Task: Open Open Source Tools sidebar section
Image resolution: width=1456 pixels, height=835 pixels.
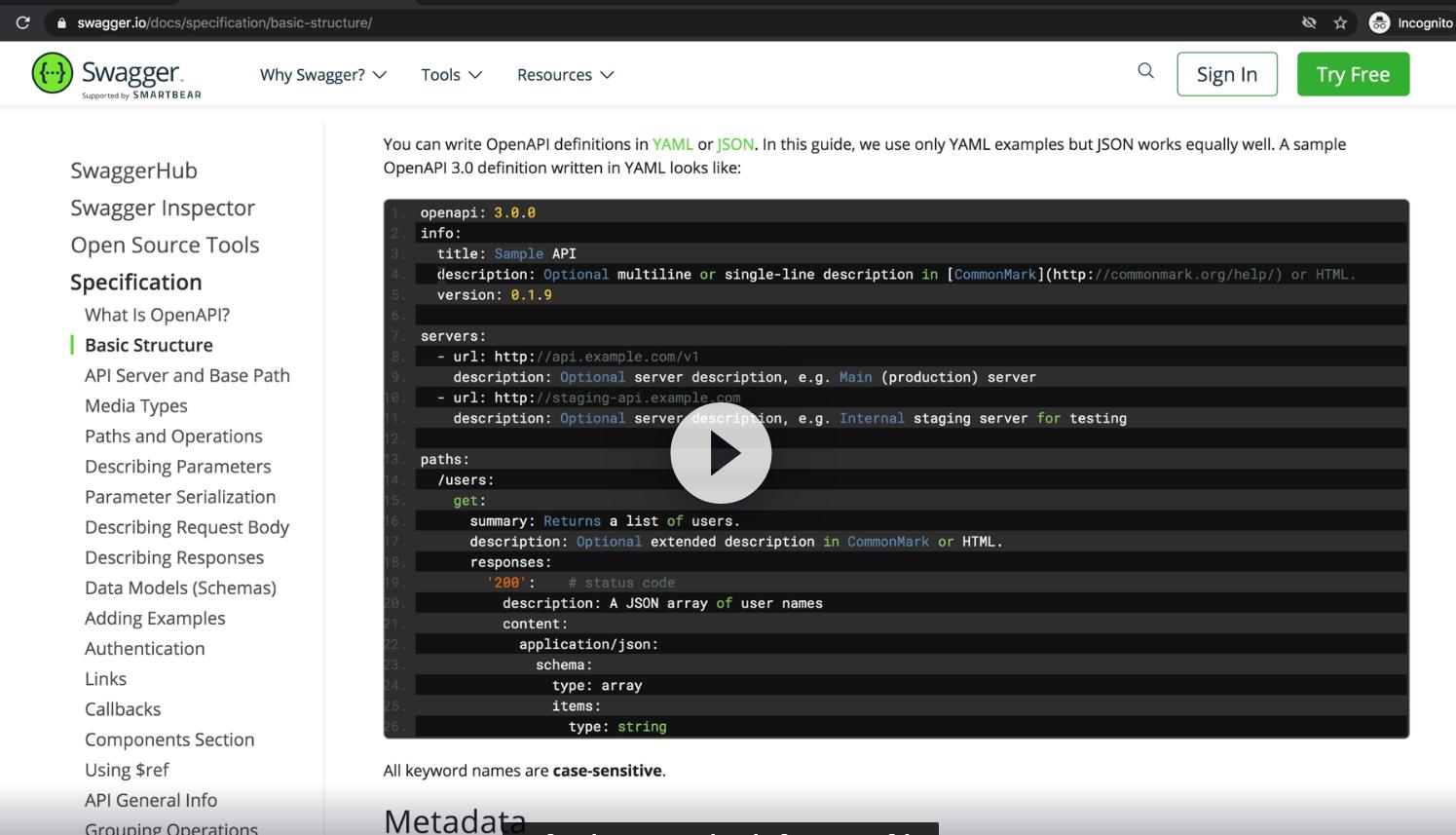Action: [165, 245]
